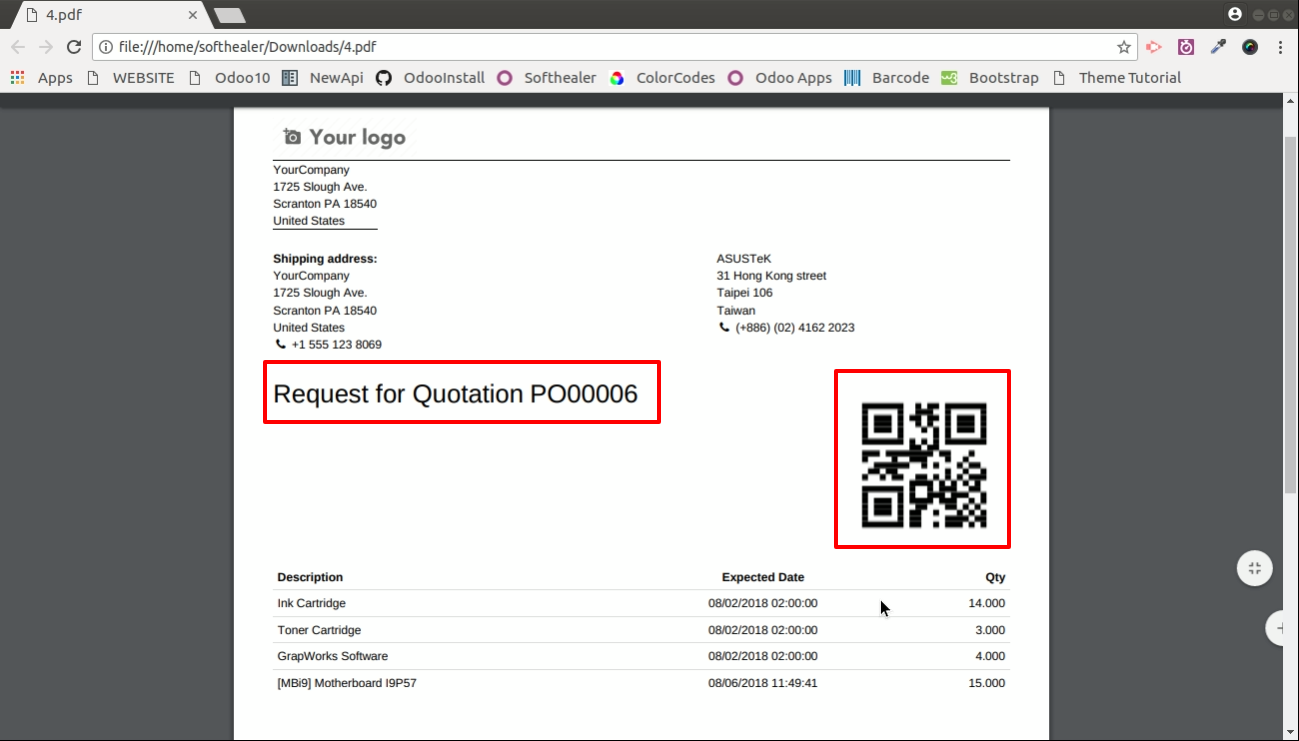This screenshot has width=1299, height=741.
Task: Click the Request for Quotation PO00006 heading
Action: click(x=455, y=394)
